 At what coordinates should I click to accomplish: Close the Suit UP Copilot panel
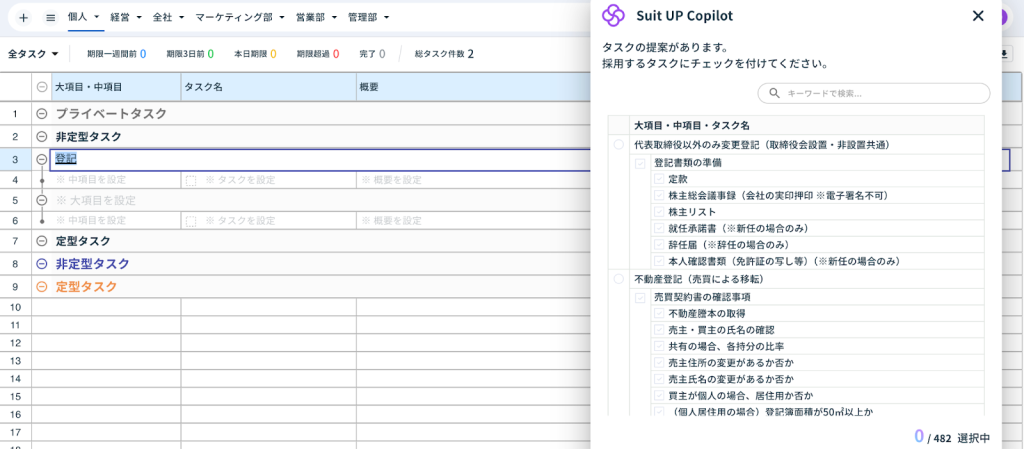click(x=977, y=16)
